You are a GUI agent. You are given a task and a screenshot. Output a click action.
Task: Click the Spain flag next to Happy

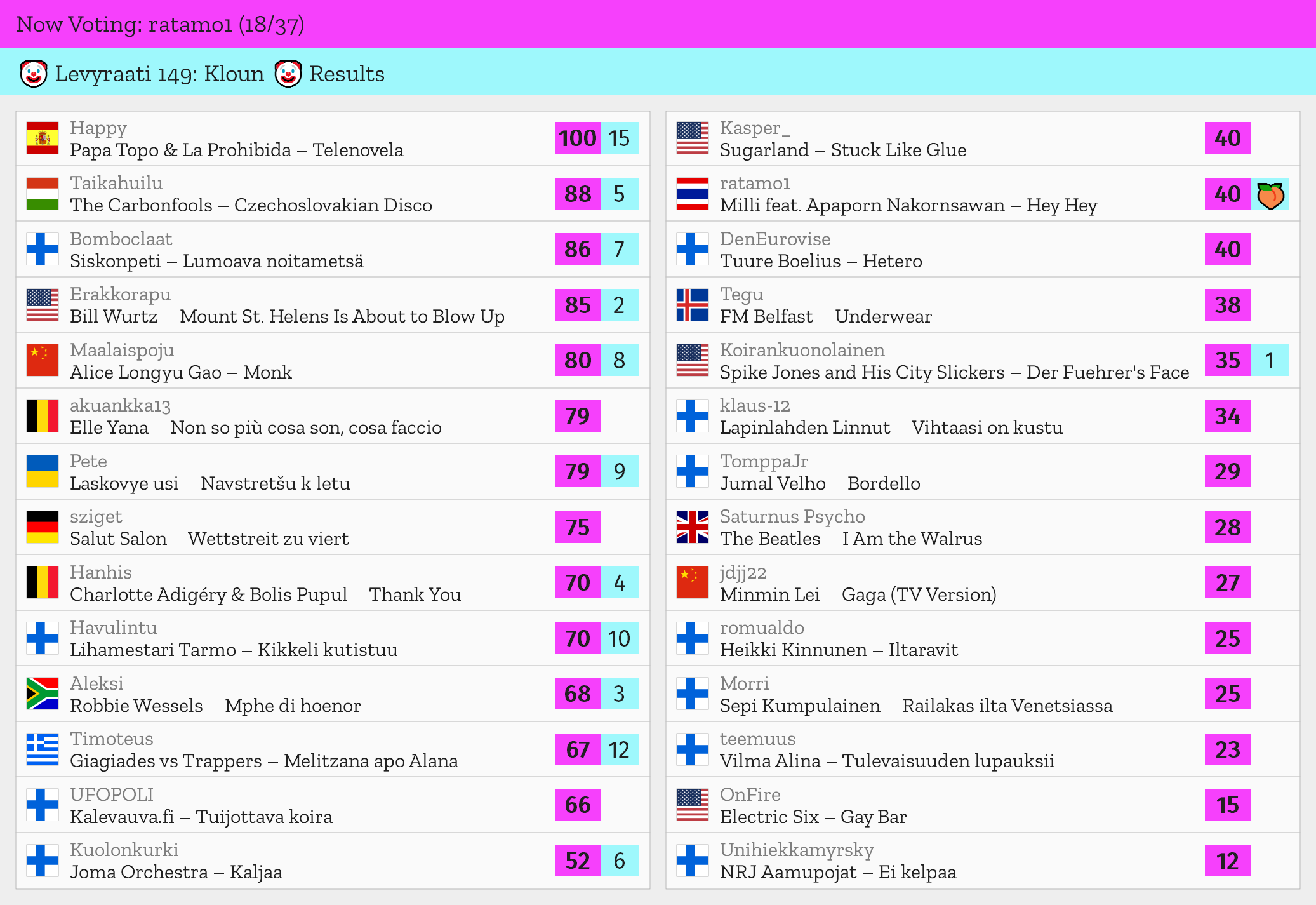pos(43,138)
